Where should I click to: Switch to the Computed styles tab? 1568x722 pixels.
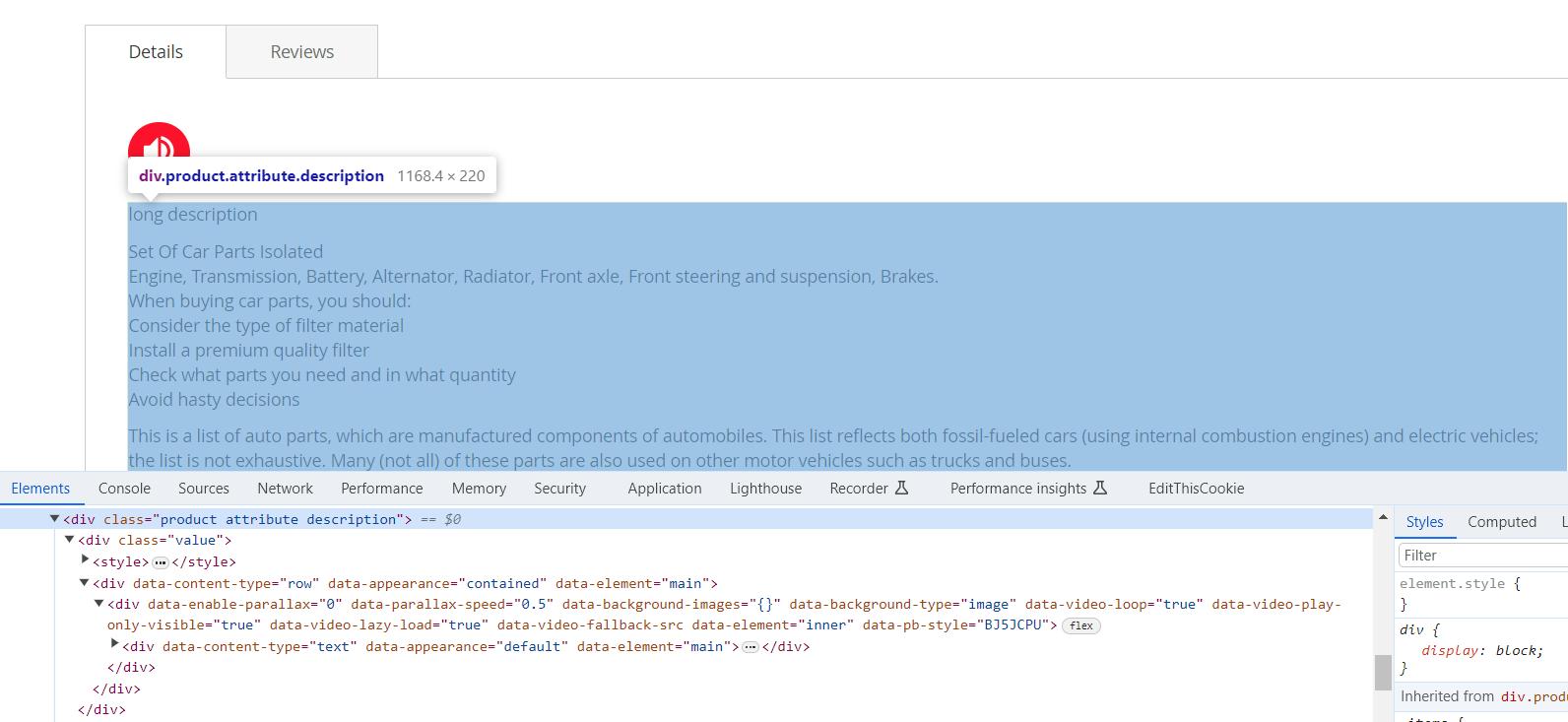(x=1501, y=522)
